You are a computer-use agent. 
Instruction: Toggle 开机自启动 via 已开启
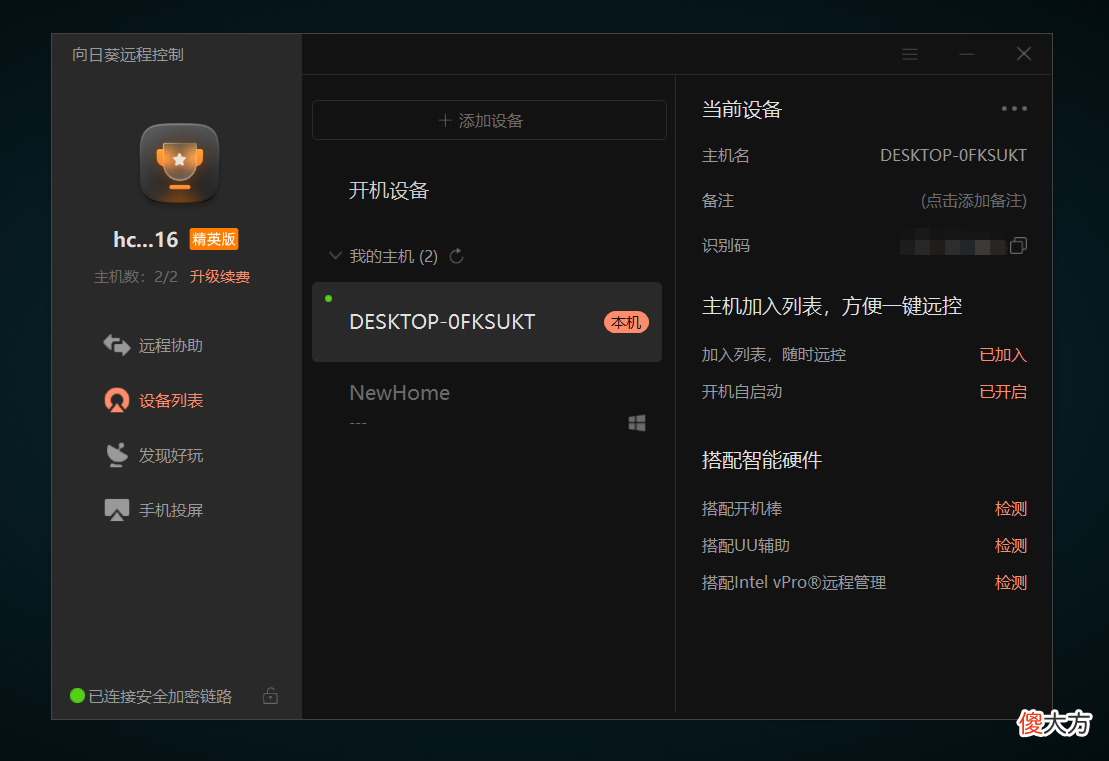(x=1003, y=391)
